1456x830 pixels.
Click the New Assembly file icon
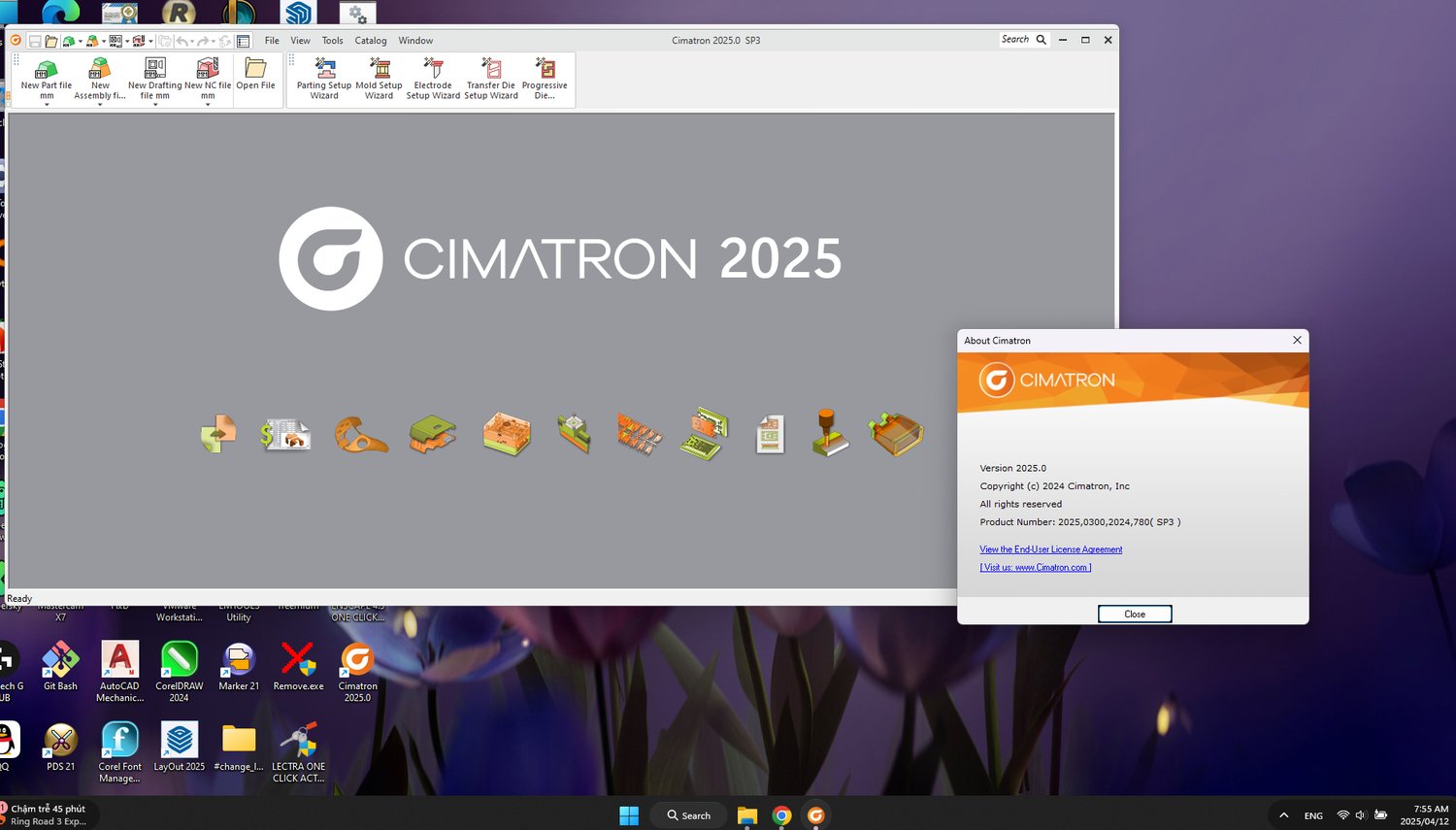tap(100, 67)
